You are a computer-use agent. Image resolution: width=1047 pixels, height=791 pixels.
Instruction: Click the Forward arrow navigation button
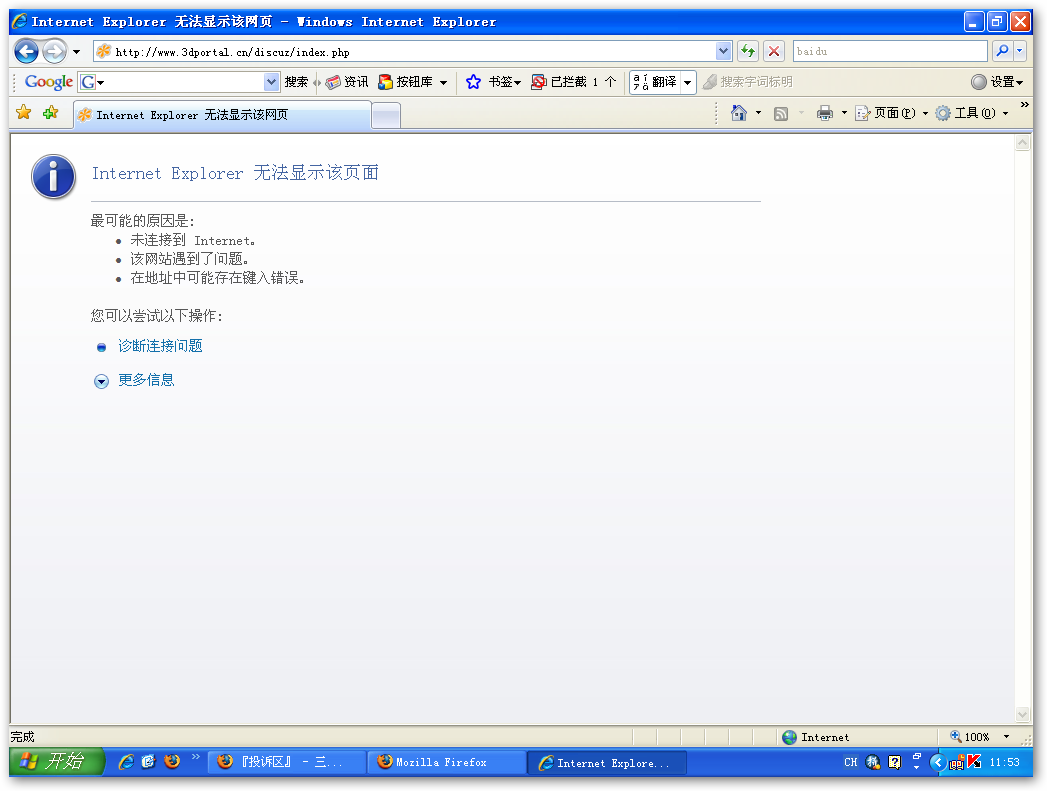55,51
